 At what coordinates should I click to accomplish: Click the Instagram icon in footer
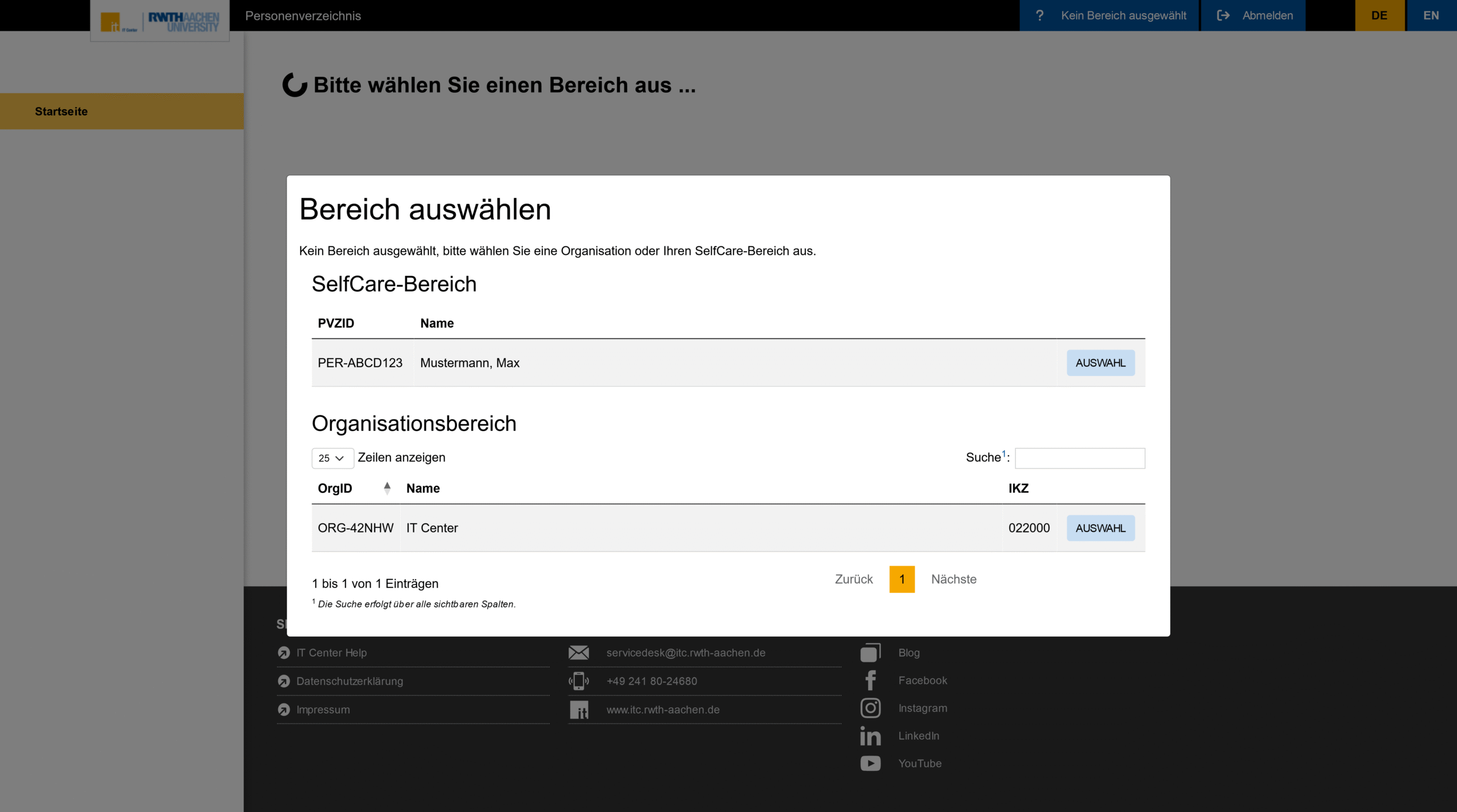[870, 708]
